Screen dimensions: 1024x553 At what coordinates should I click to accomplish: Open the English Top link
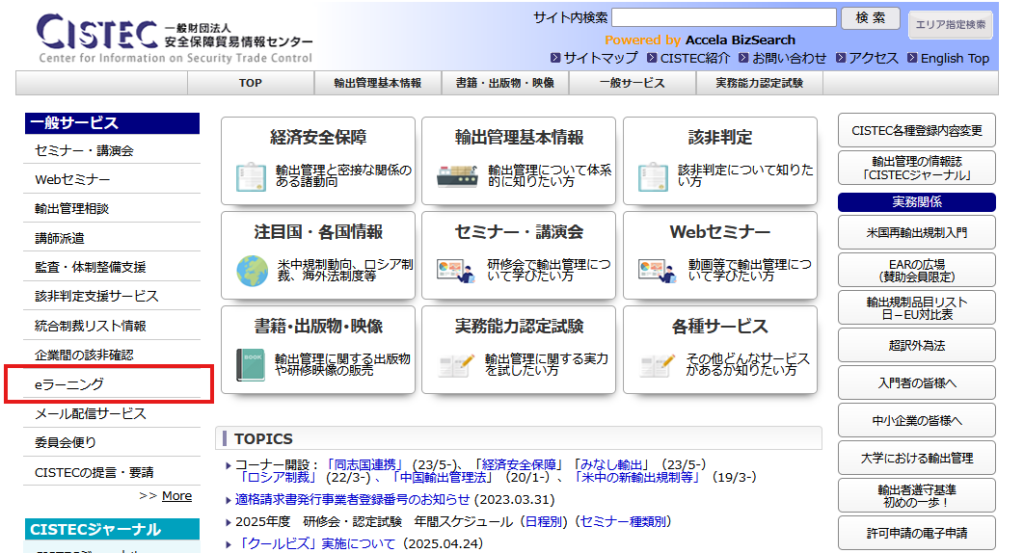tap(955, 58)
